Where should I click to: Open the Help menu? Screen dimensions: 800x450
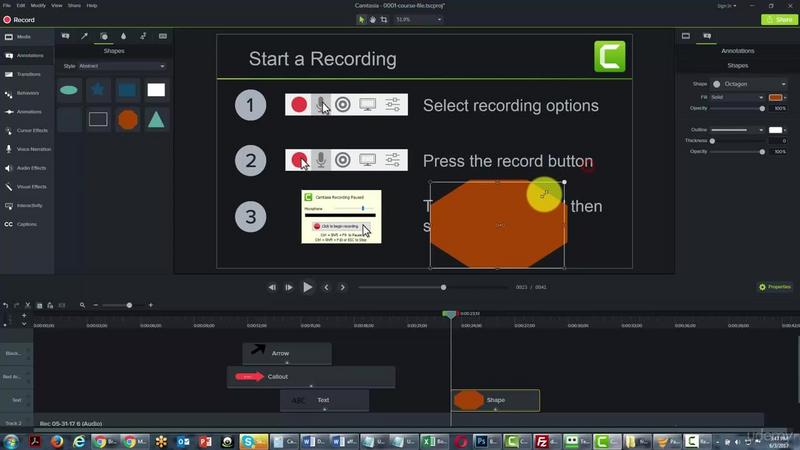click(91, 6)
